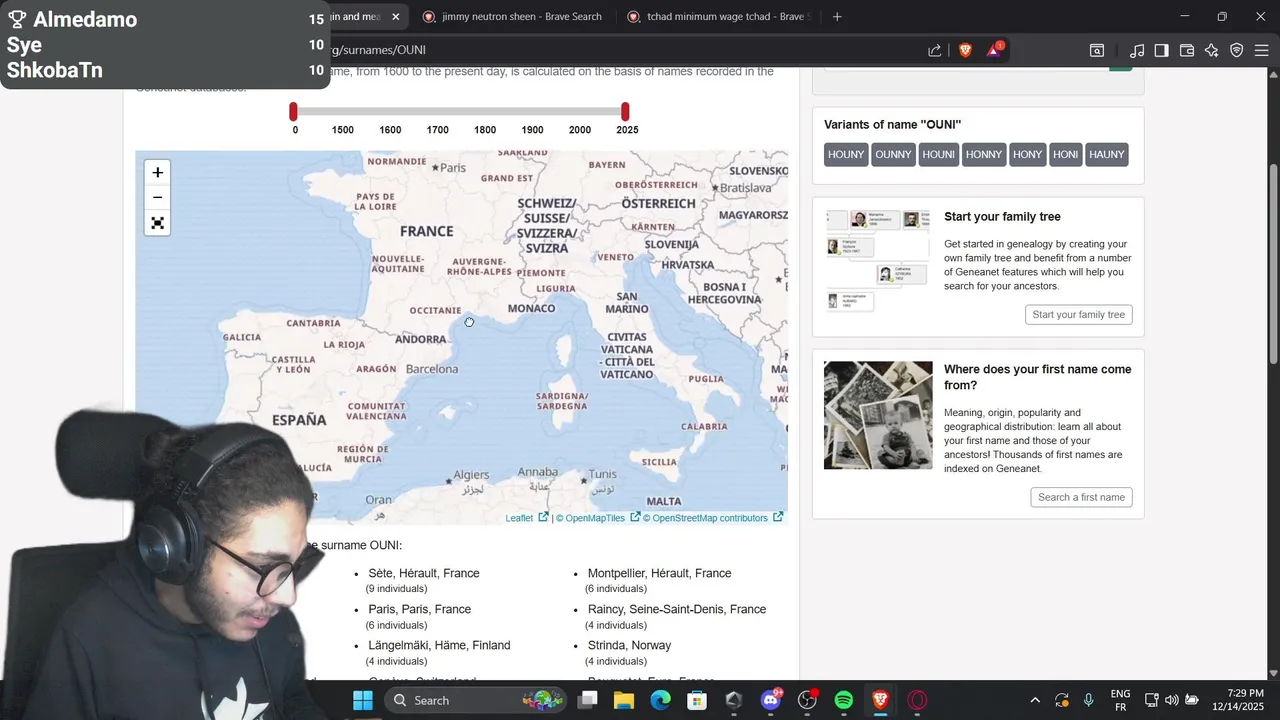1280x720 pixels.
Task: Click the Sète, Hérault, France entry
Action: click(x=424, y=573)
